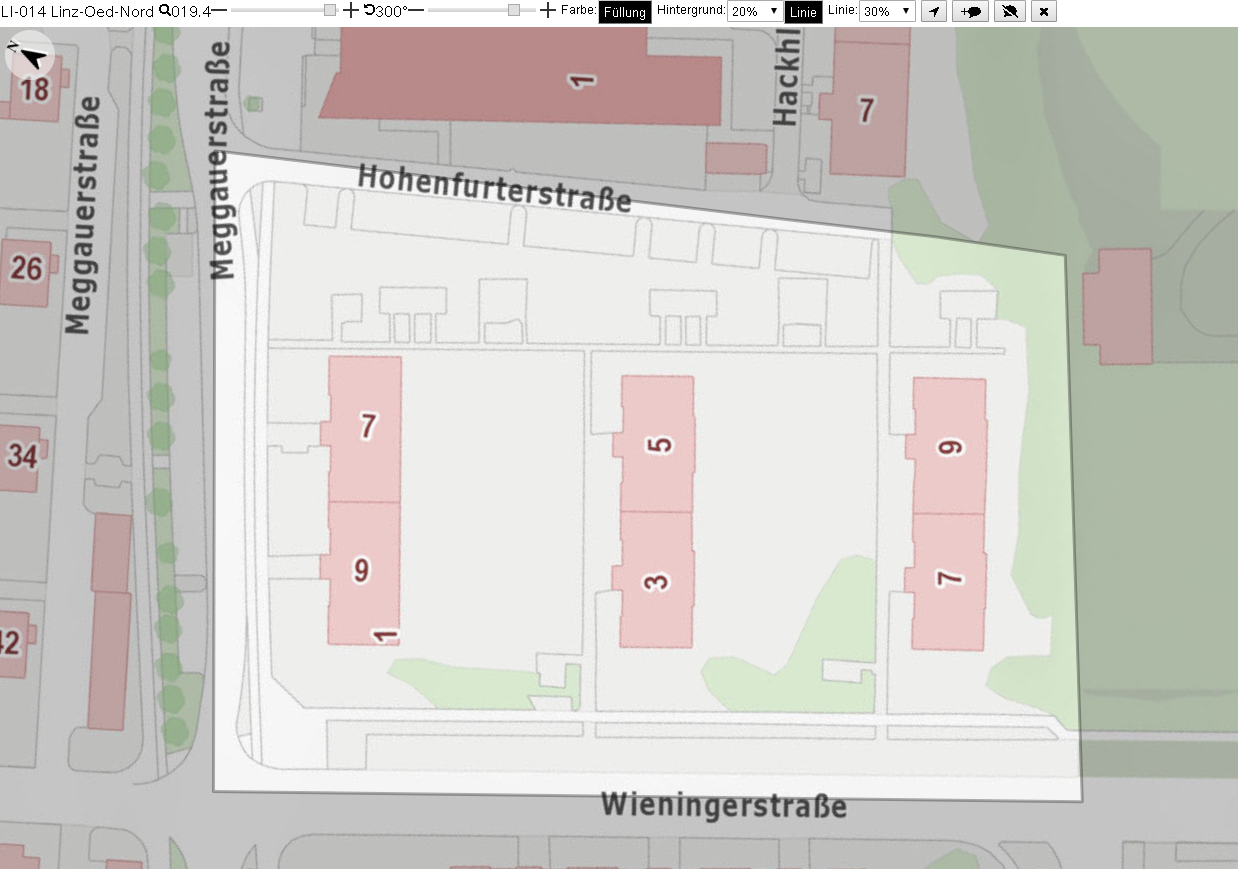This screenshot has height=869, width=1238.
Task: Click the rotation reset arrow icon
Action: [369, 11]
